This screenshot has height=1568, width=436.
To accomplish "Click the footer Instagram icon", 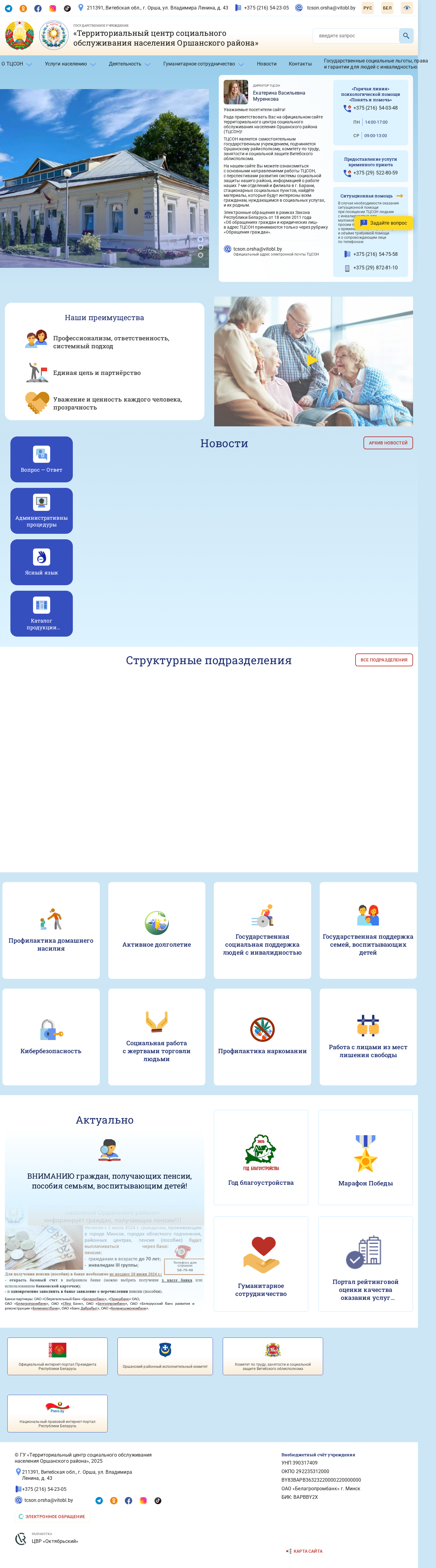I will pyautogui.click(x=143, y=1500).
